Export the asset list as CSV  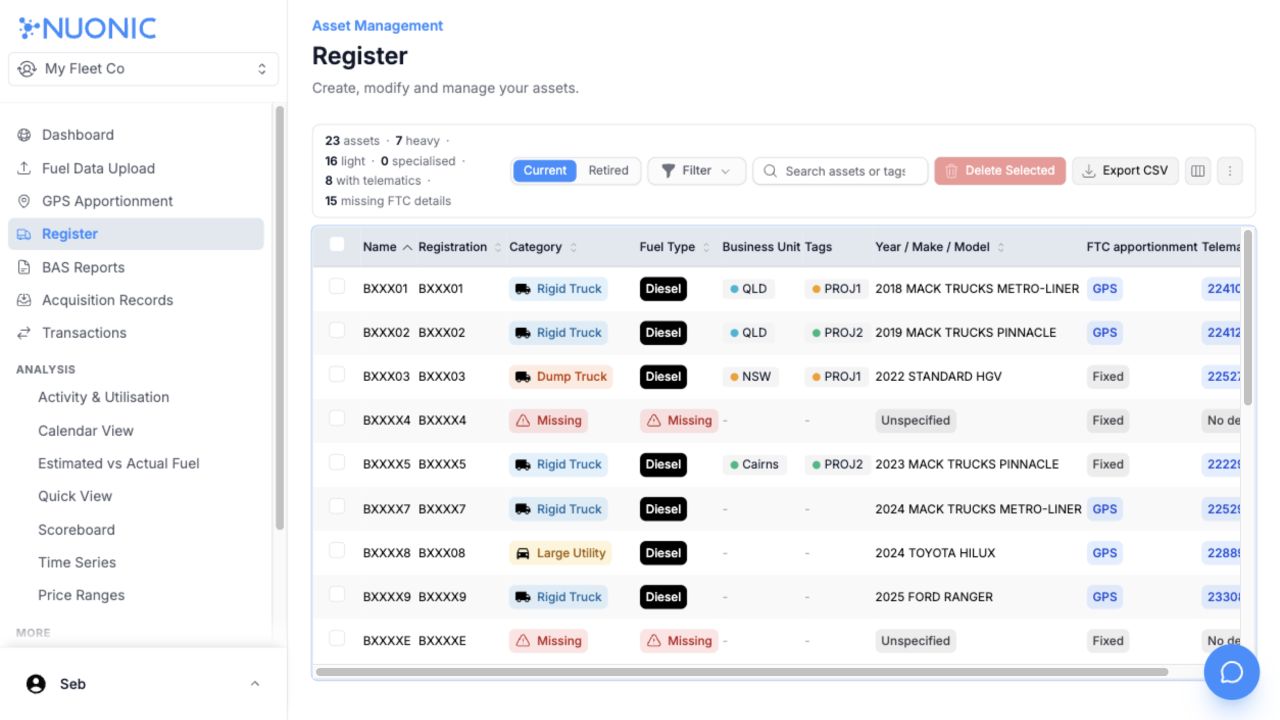1126,171
